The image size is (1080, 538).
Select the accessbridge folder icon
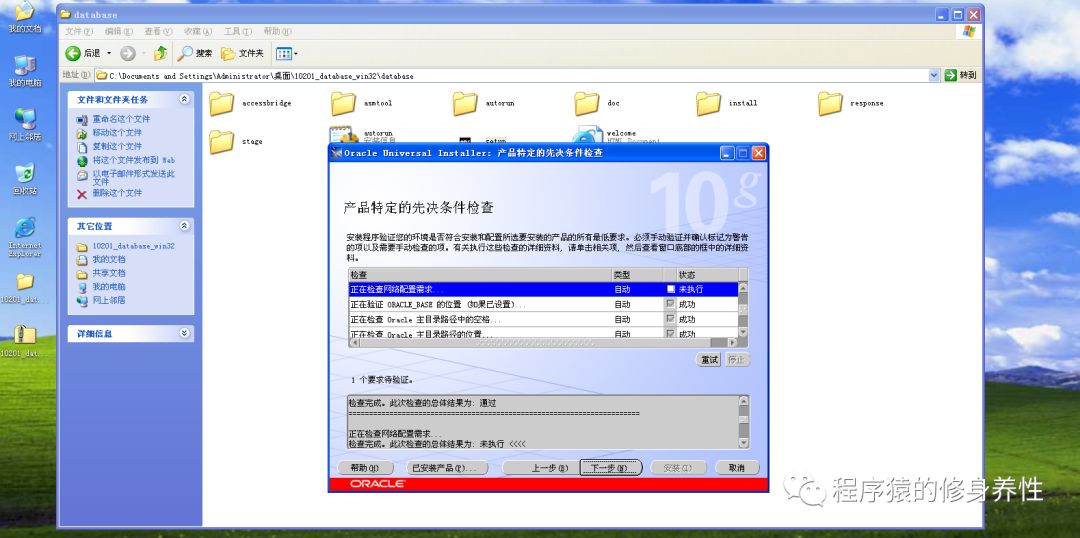tap(222, 103)
